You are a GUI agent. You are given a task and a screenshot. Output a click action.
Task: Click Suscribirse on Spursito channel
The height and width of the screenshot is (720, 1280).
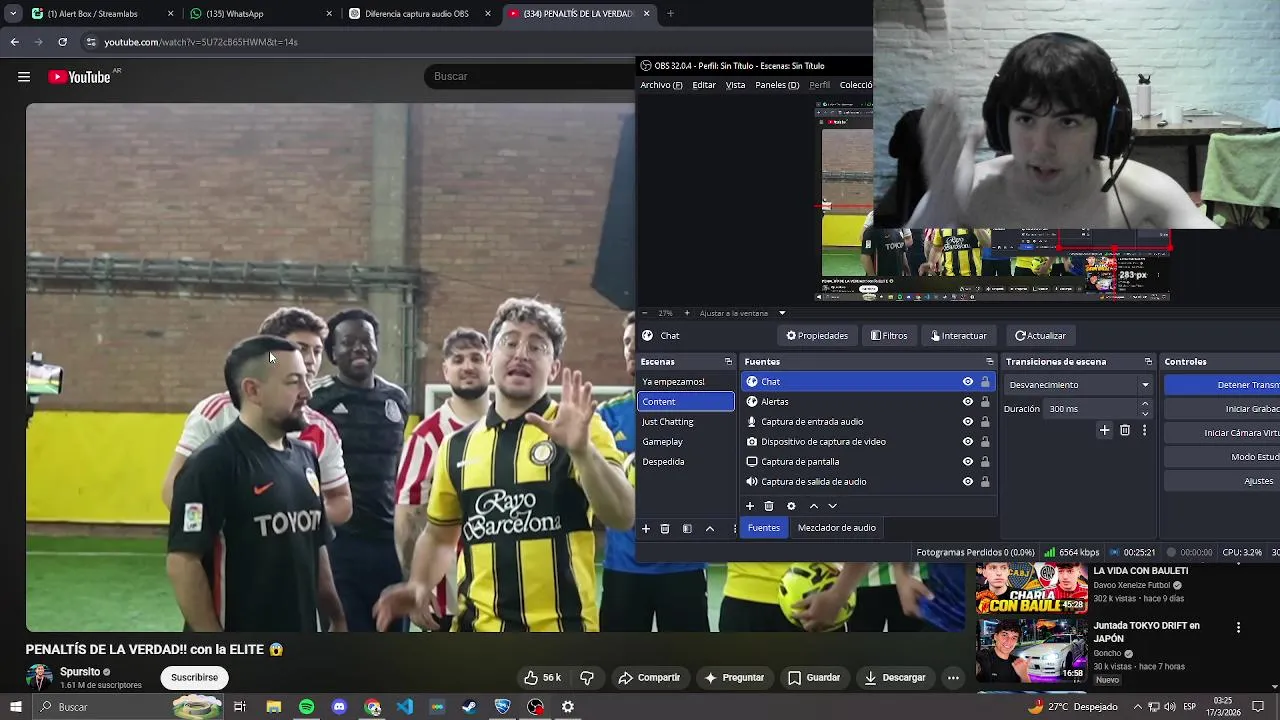pyautogui.click(x=194, y=678)
